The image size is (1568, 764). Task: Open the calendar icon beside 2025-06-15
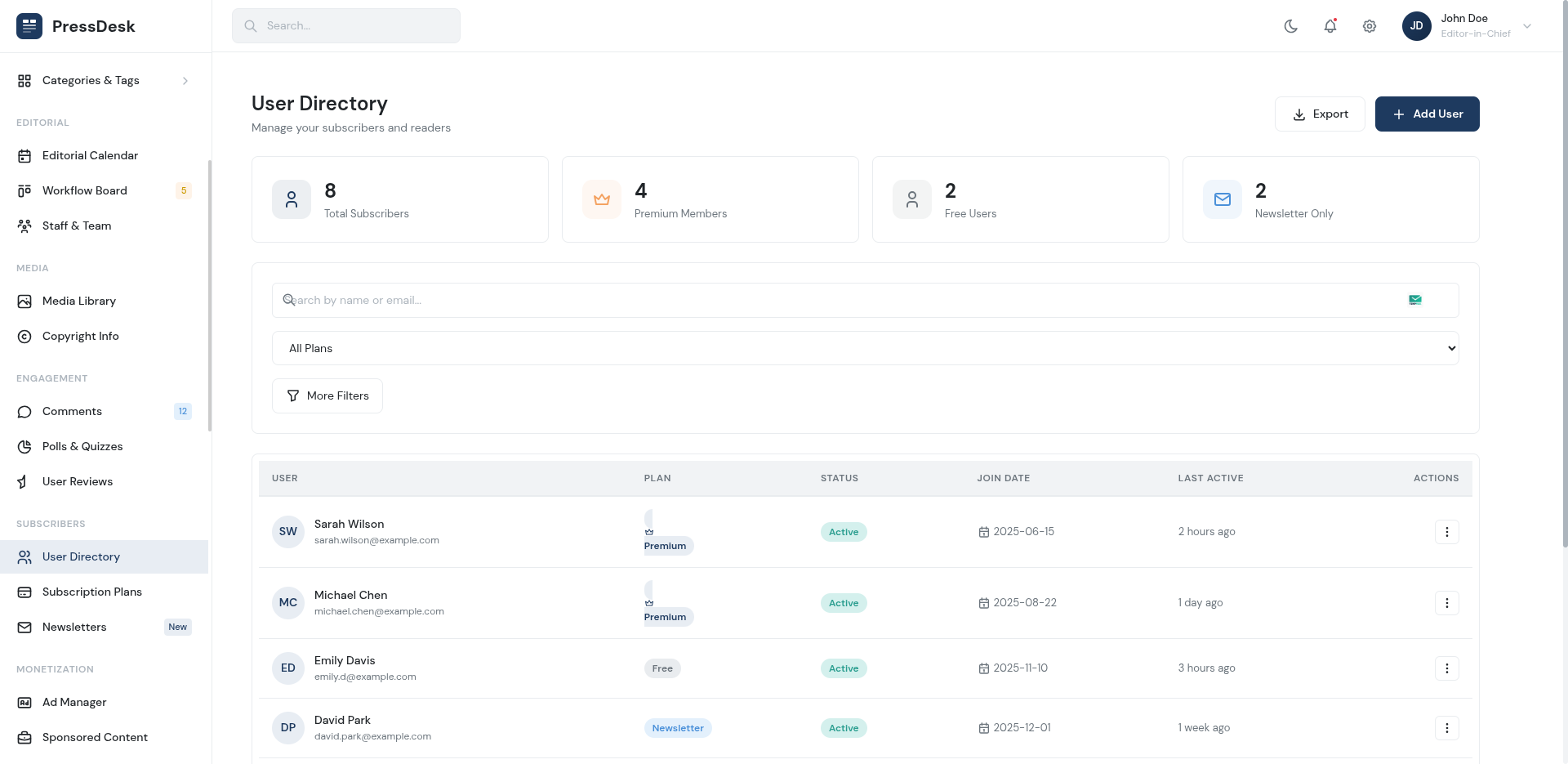(984, 531)
